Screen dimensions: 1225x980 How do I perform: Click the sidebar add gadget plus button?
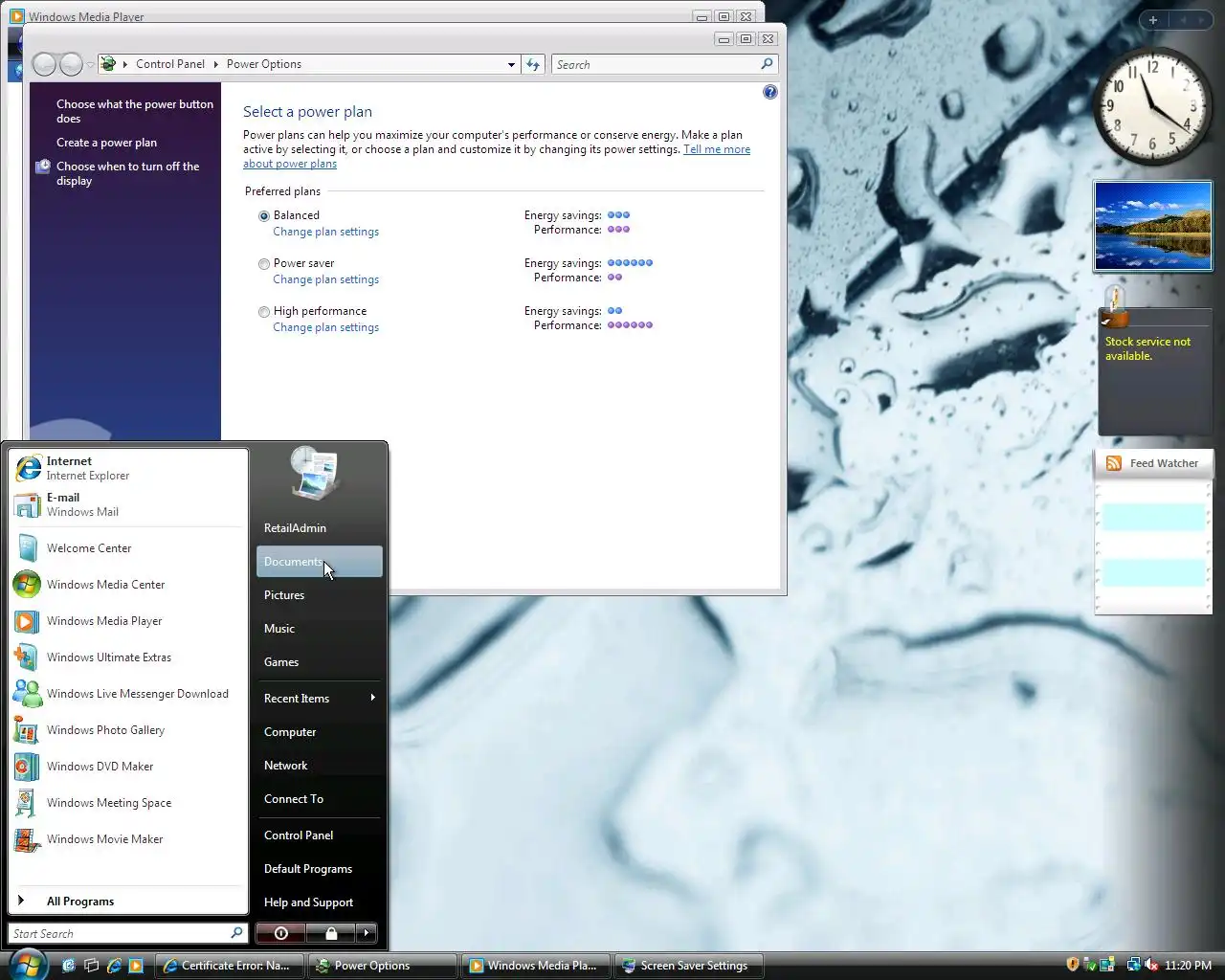tap(1153, 19)
